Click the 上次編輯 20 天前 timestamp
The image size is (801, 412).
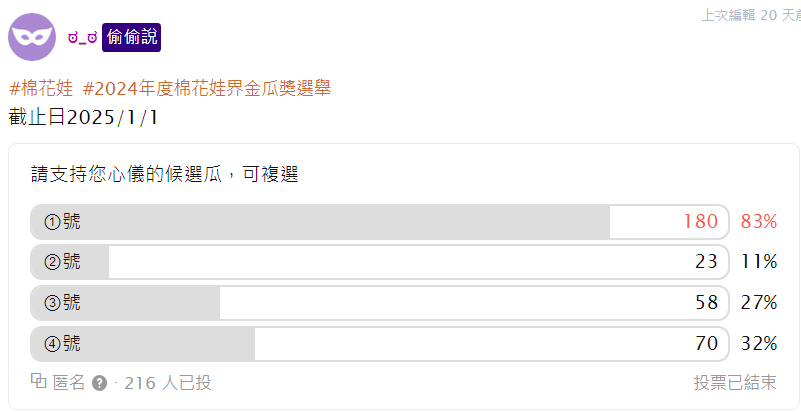[x=751, y=15]
